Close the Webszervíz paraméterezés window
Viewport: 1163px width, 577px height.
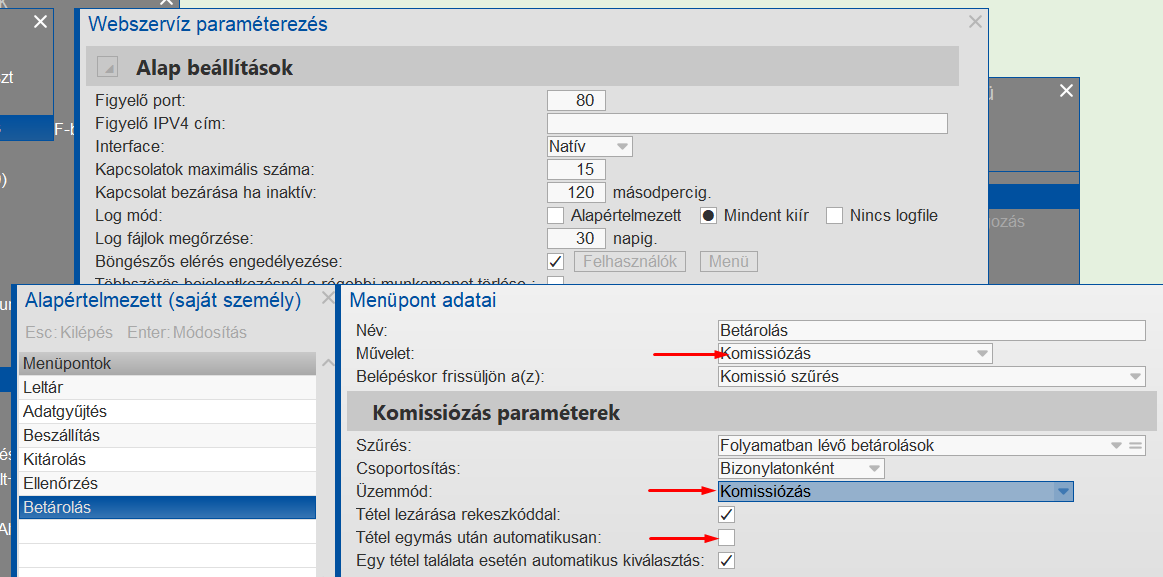pyautogui.click(x=975, y=22)
